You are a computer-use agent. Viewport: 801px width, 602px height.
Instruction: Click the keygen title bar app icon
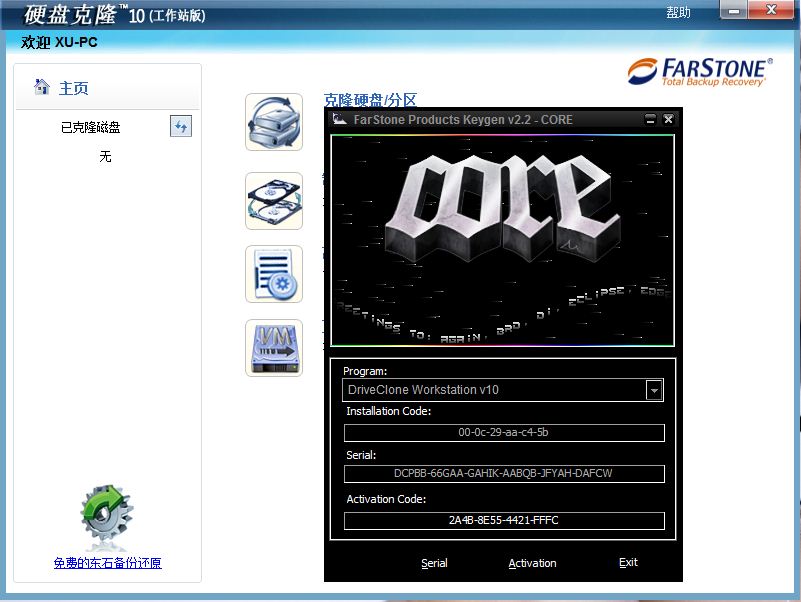338,119
